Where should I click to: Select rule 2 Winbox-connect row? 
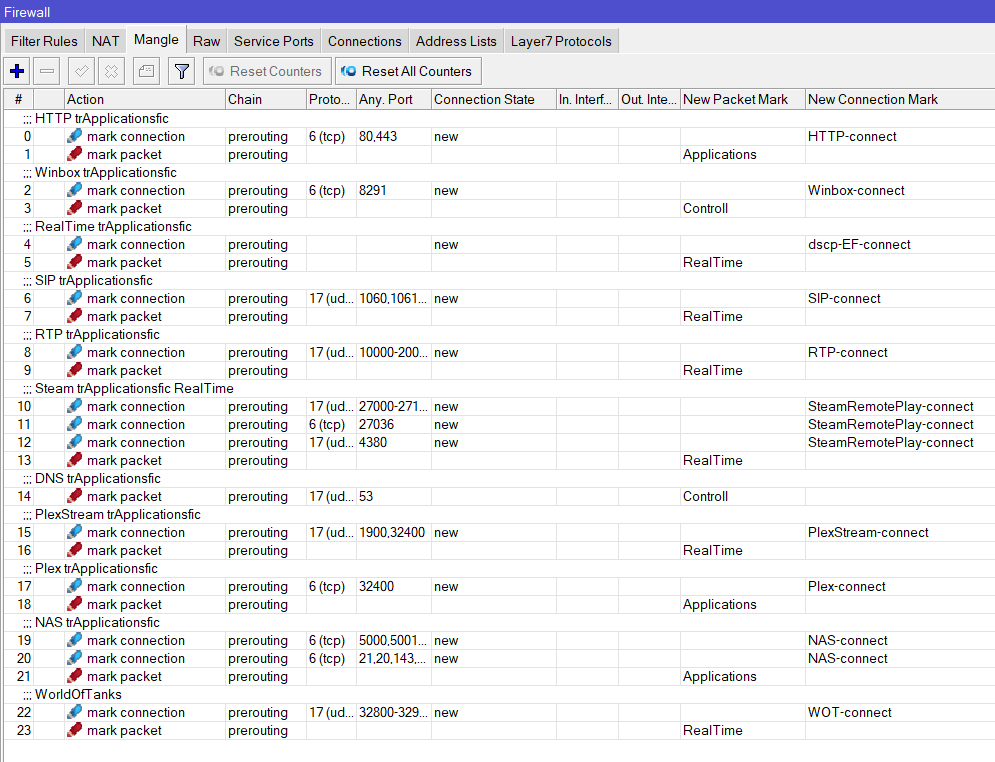[500, 191]
